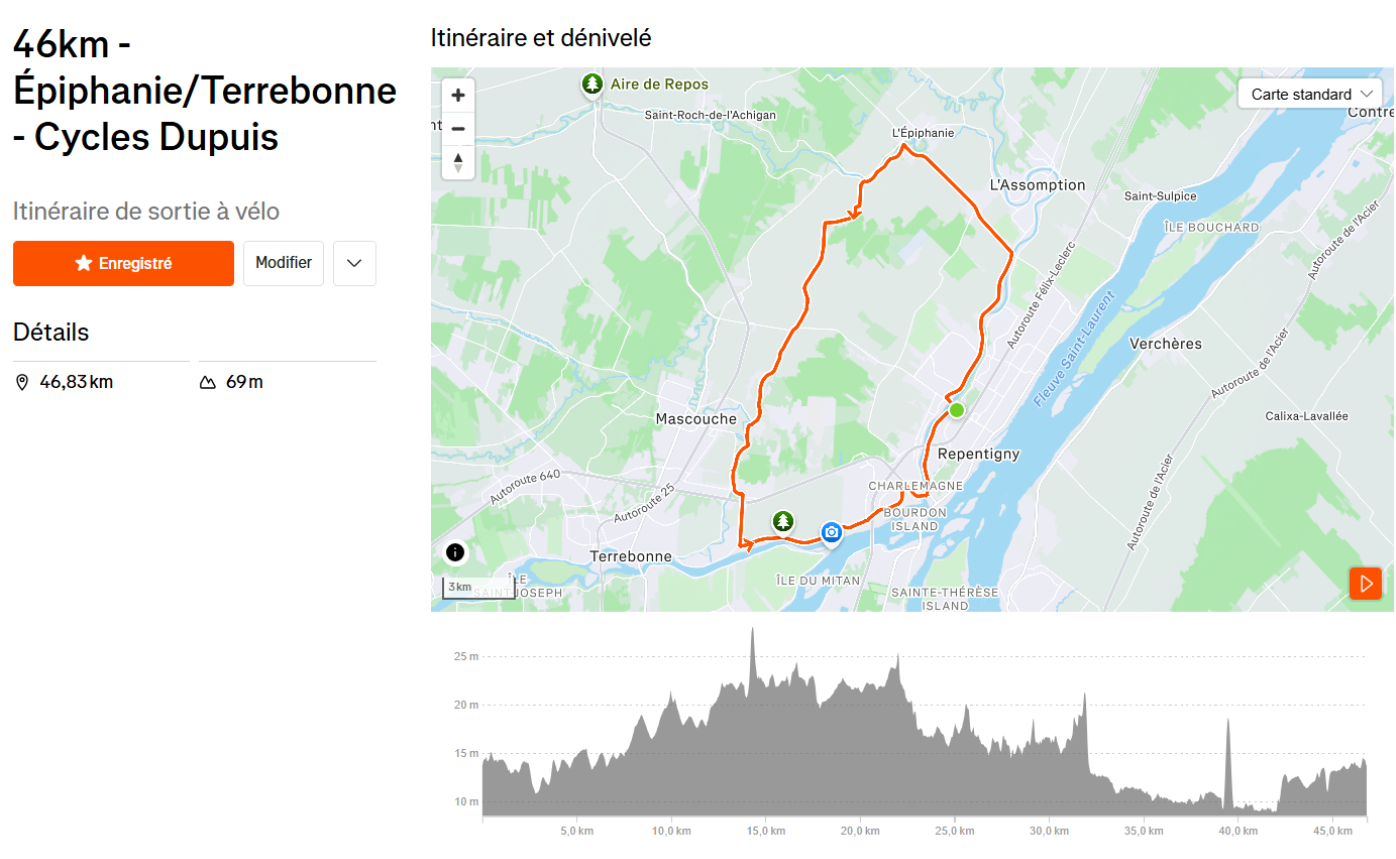Click the blue camera photo marker
Viewport: 1396px width, 859px height.
point(831,533)
